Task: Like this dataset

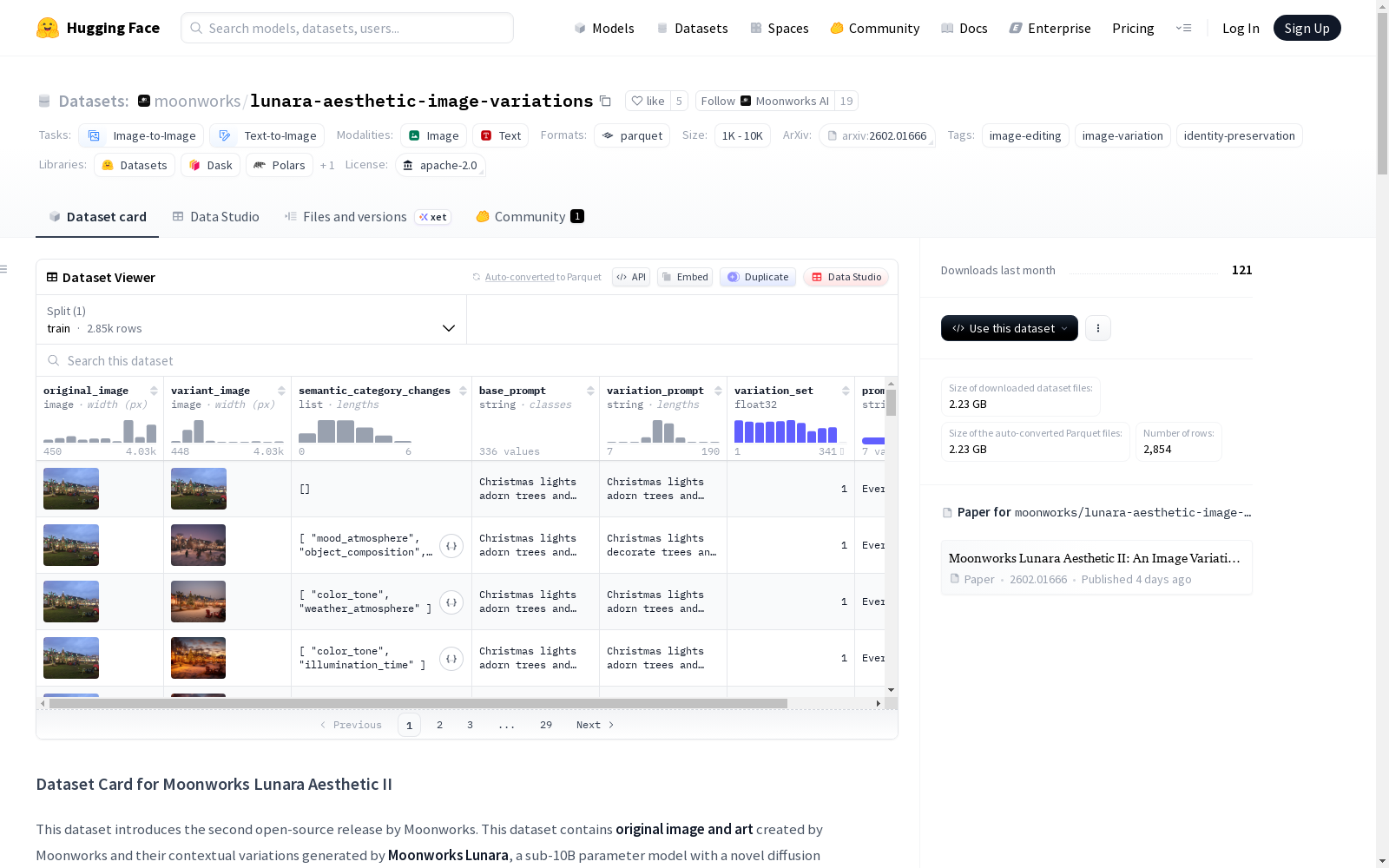Action: pyautogui.click(x=648, y=101)
